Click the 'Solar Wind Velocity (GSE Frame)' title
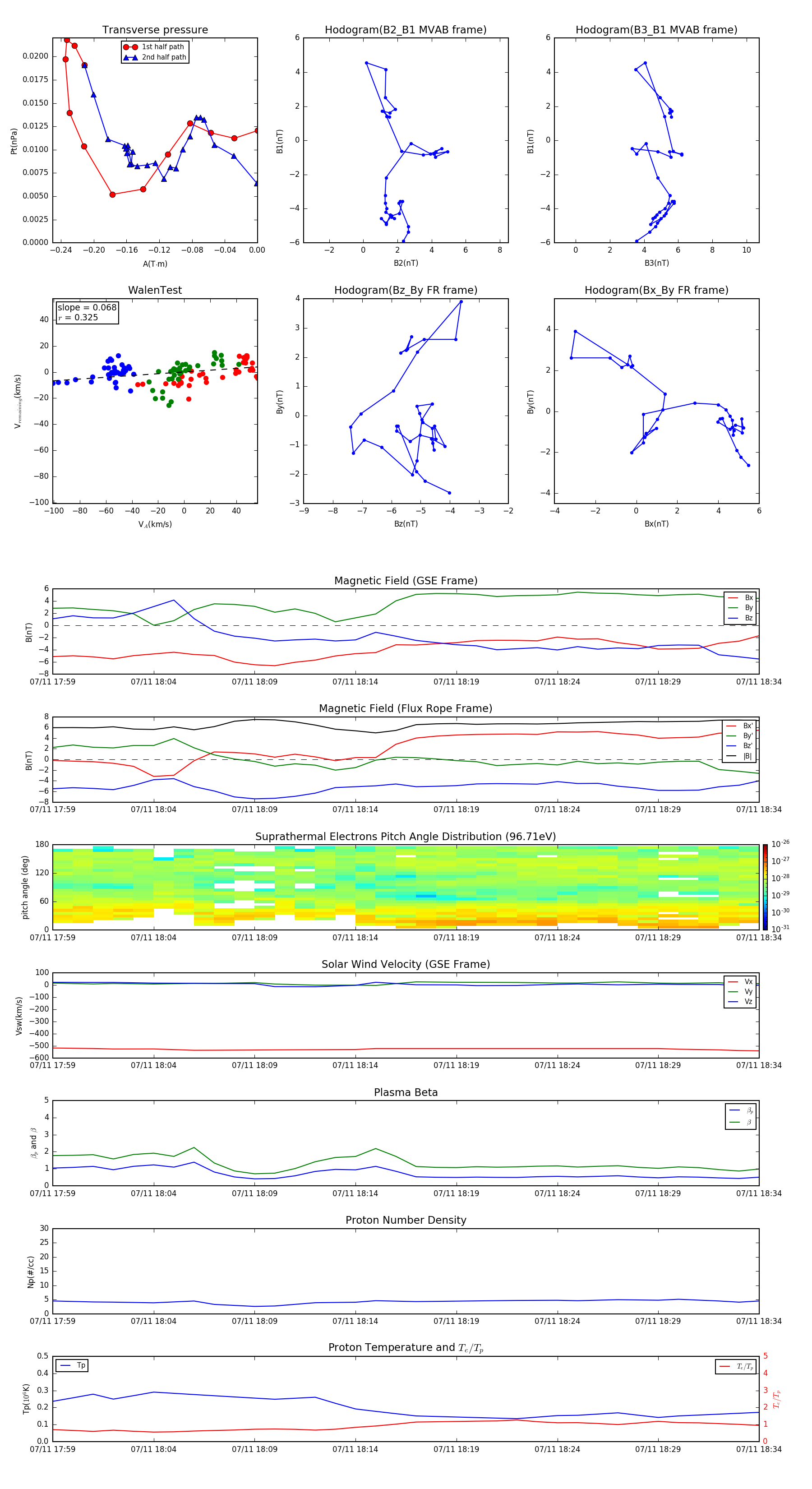The width and height of the screenshot is (812, 1489). click(406, 964)
